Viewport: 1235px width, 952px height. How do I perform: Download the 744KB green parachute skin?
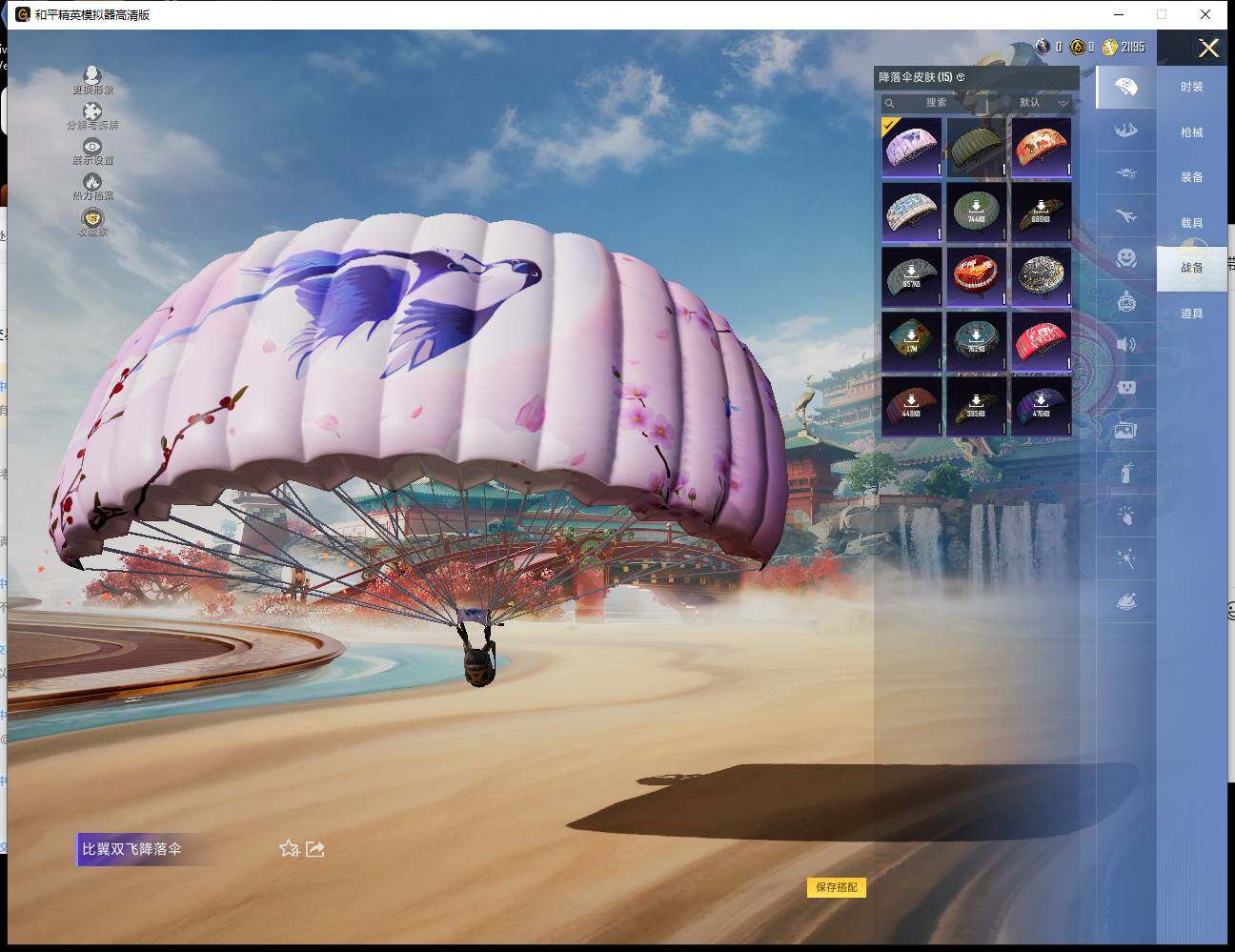tap(977, 212)
